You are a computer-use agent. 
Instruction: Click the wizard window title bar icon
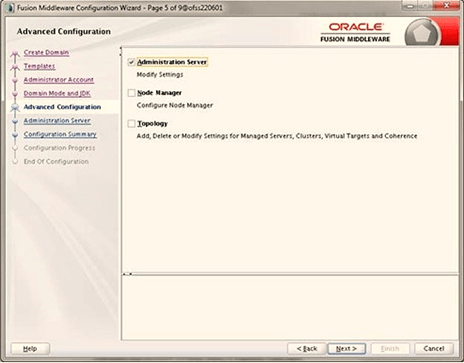(10, 8)
